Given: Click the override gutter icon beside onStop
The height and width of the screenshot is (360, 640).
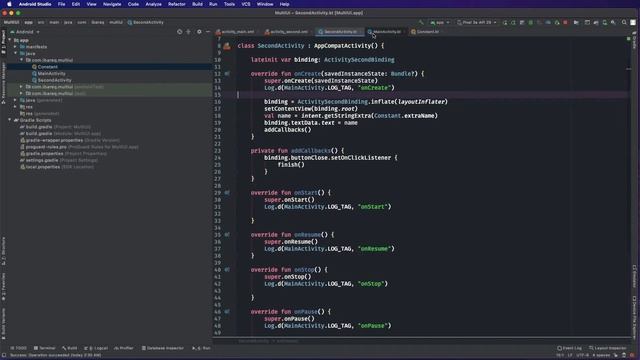Looking at the screenshot, I should point(227,270).
